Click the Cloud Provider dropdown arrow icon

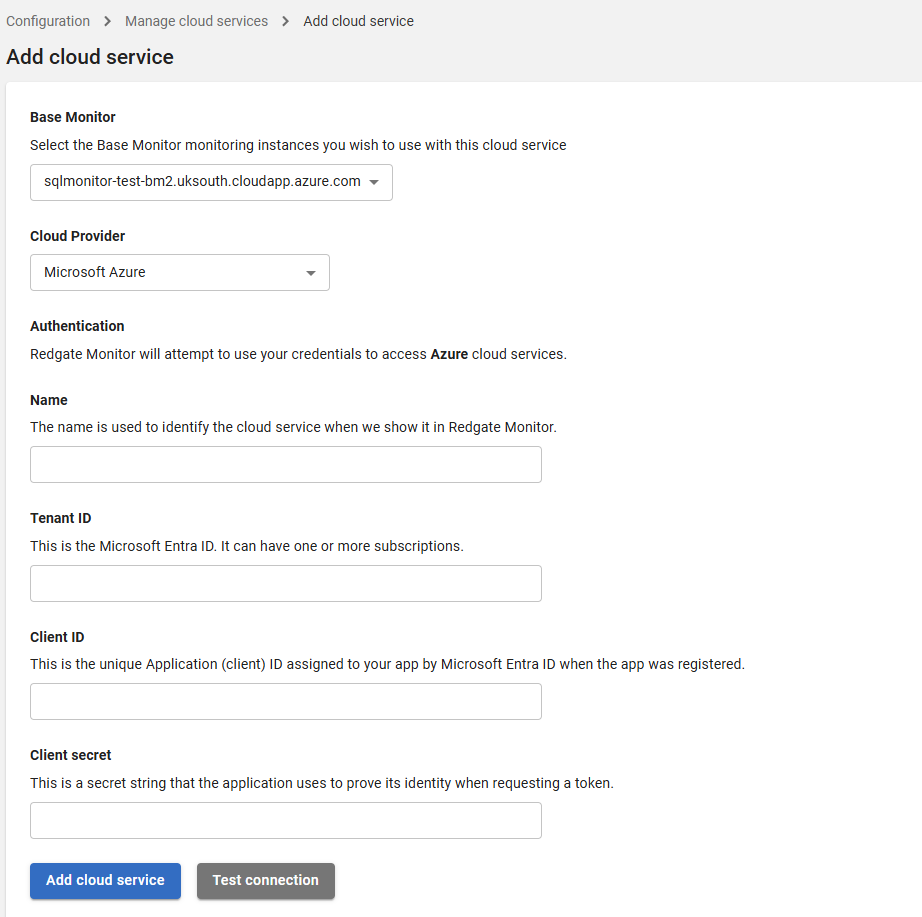pos(311,273)
